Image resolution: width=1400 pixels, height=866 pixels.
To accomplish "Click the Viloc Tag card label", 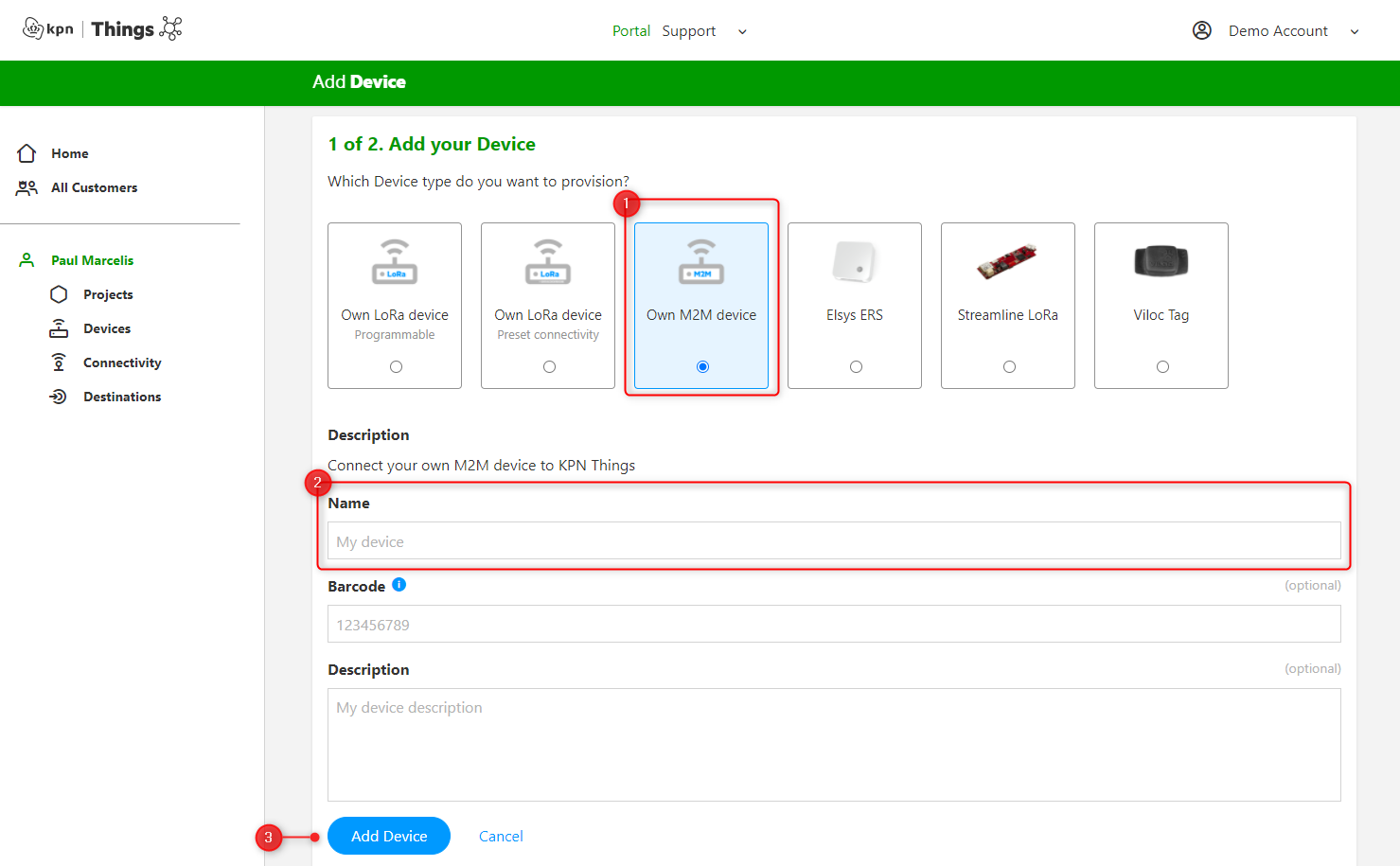I will [1161, 315].
